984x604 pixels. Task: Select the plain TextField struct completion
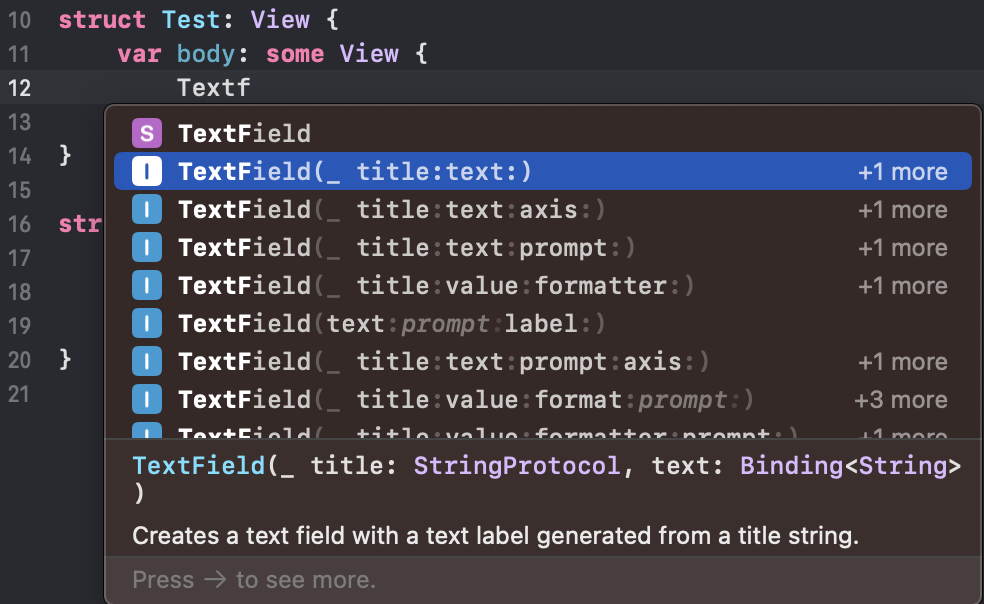(x=245, y=133)
